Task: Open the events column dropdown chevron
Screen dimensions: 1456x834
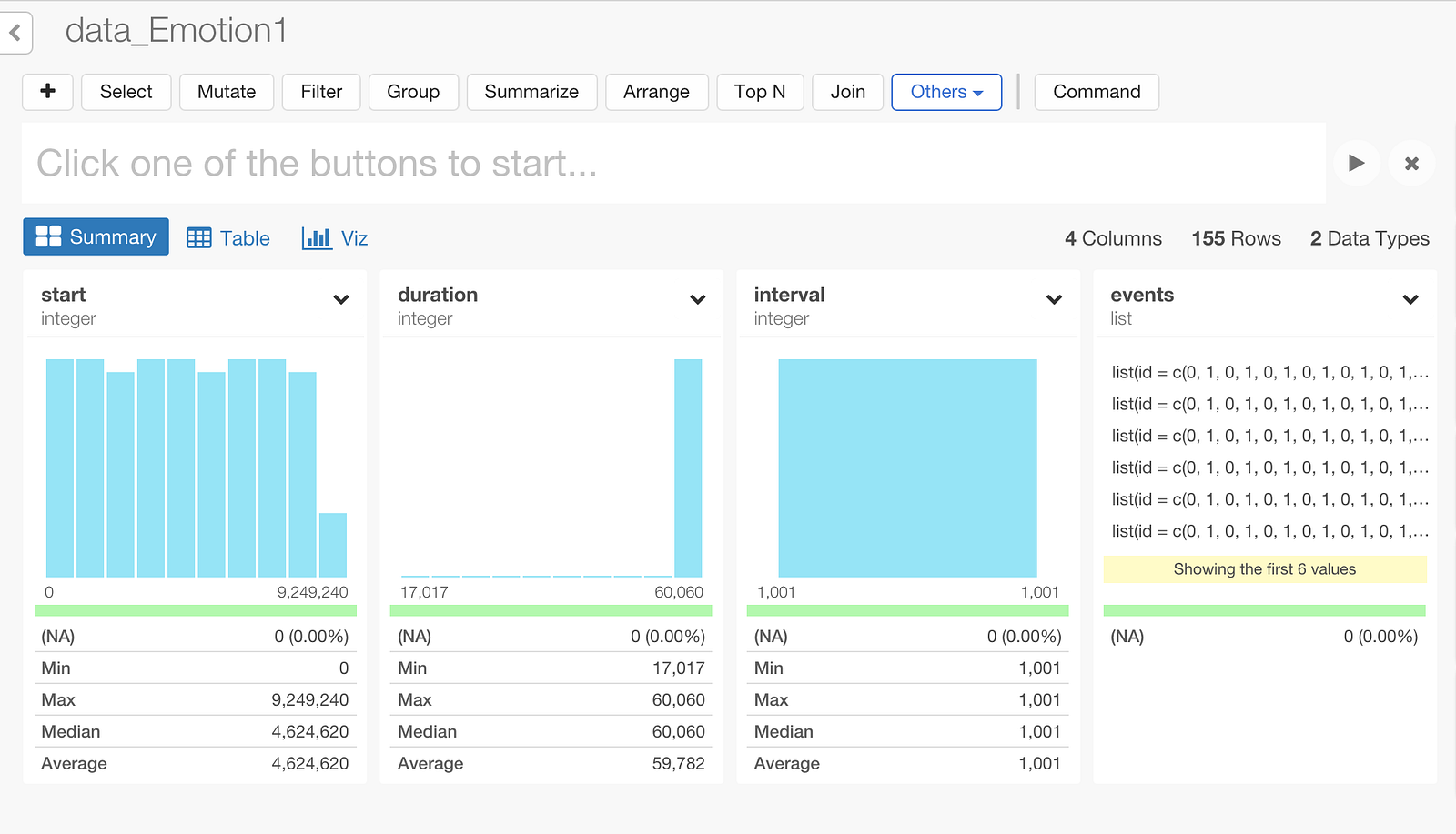Action: (x=1410, y=299)
